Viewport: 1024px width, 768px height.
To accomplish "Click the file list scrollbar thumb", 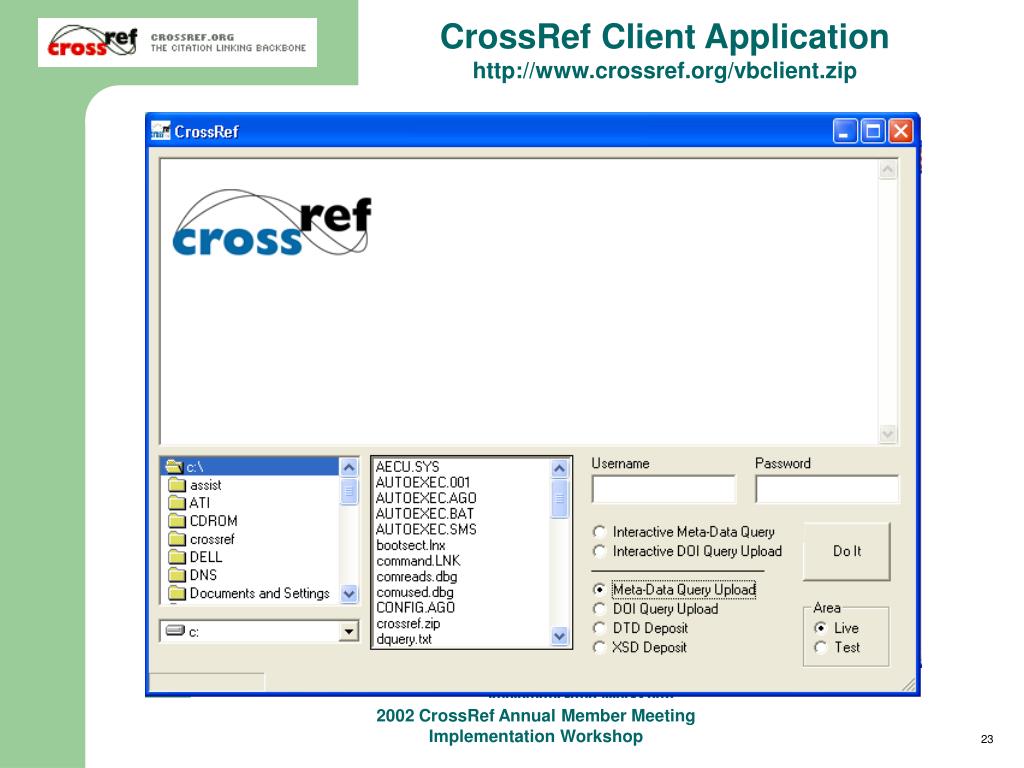I will 560,499.
